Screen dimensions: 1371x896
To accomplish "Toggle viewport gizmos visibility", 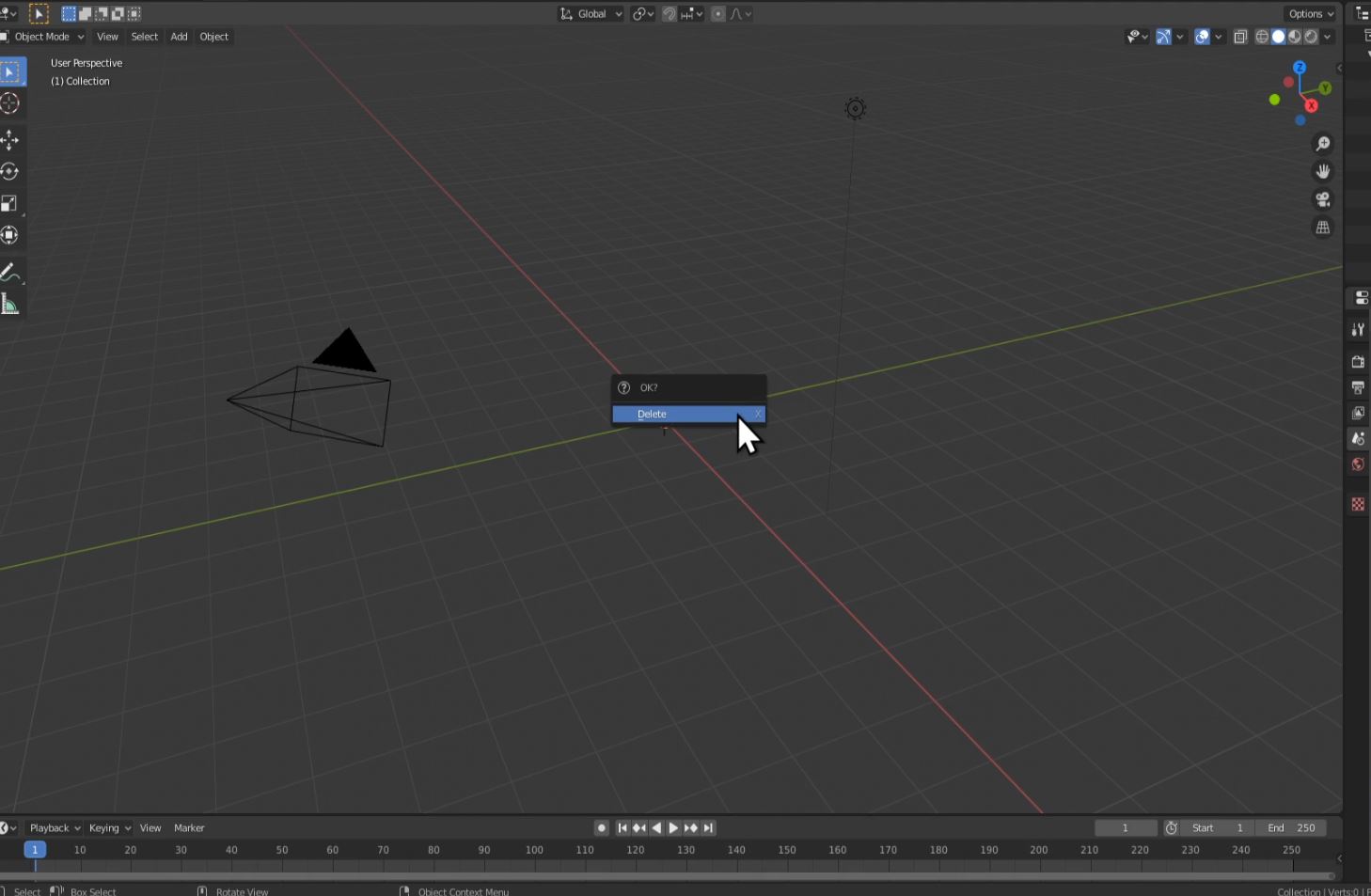I will click(1163, 37).
